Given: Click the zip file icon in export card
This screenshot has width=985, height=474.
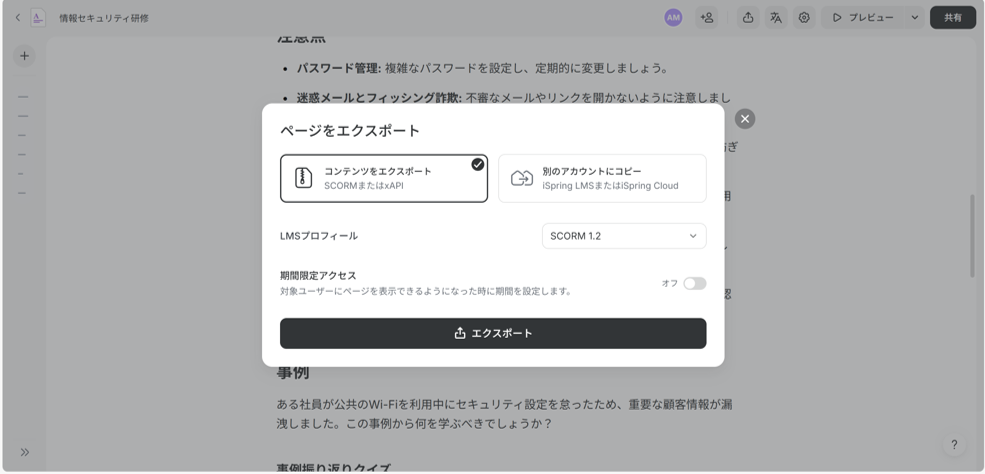Looking at the screenshot, I should point(303,178).
